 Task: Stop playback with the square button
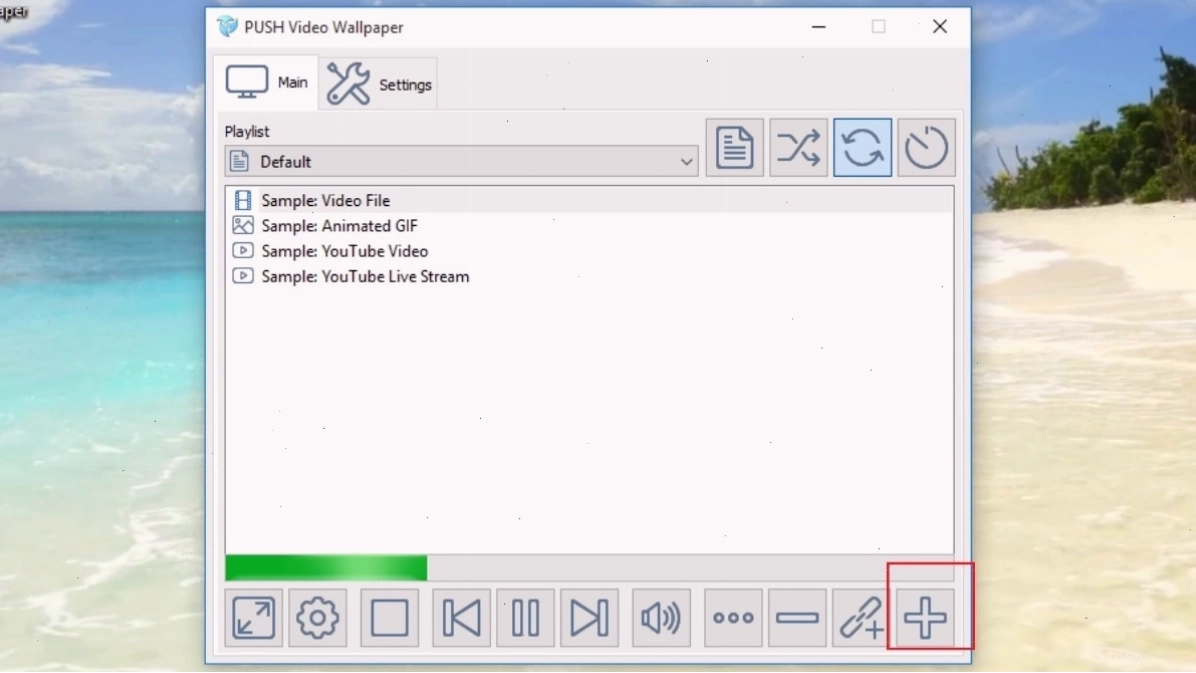(x=390, y=617)
